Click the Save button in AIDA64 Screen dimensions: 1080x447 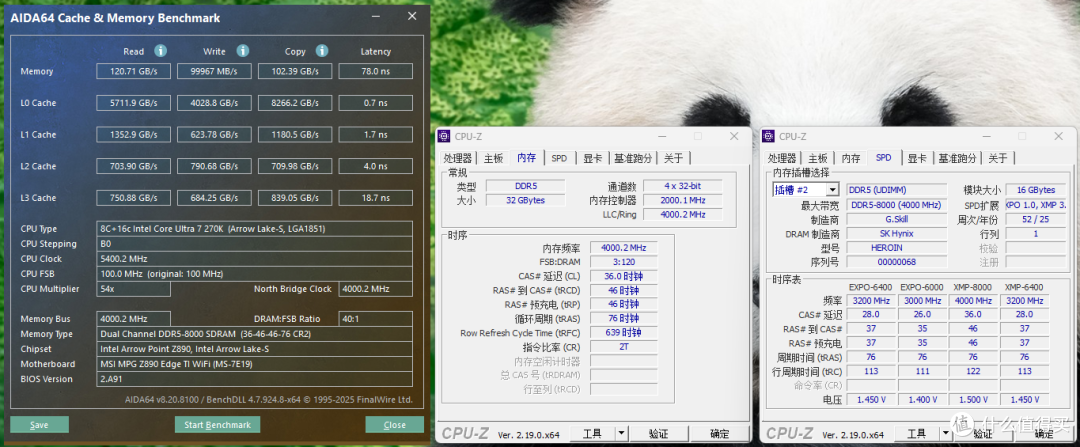coord(39,424)
